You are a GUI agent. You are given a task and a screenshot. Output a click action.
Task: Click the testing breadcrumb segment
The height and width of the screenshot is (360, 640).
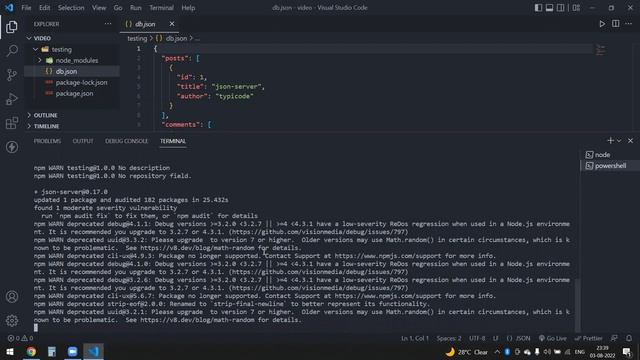pyautogui.click(x=137, y=38)
